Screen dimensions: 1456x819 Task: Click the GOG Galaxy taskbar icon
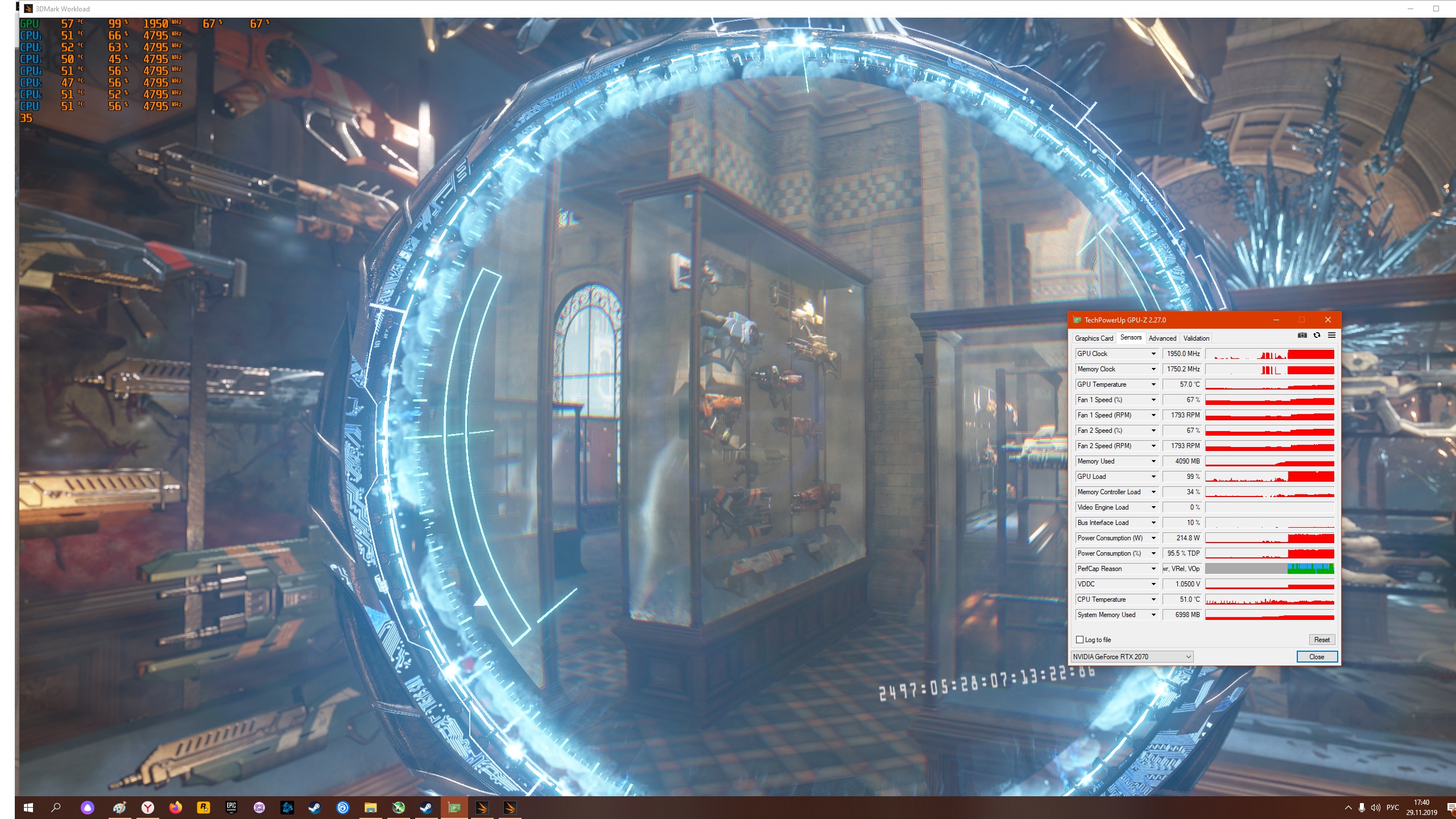point(259,807)
